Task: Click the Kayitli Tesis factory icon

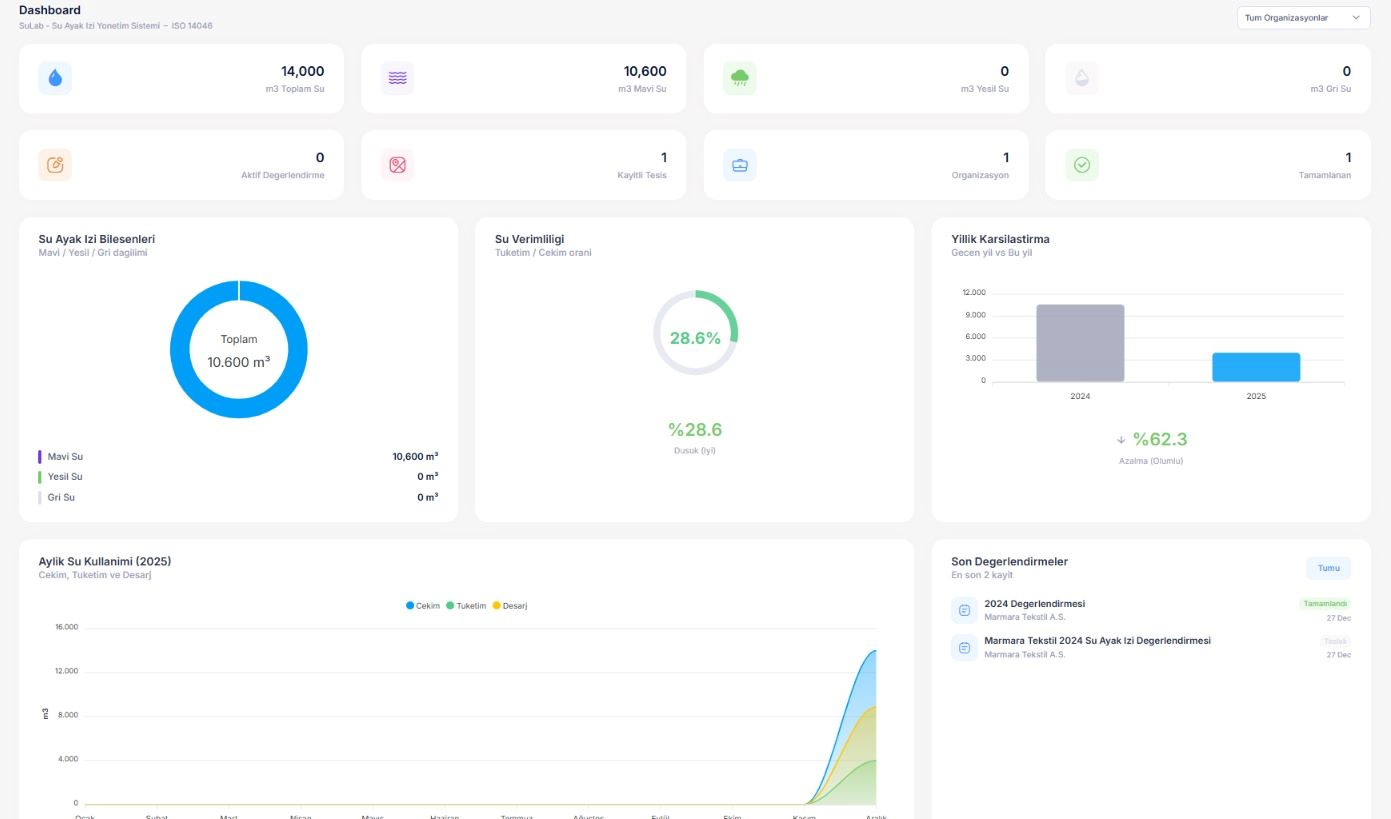Action: pos(397,164)
